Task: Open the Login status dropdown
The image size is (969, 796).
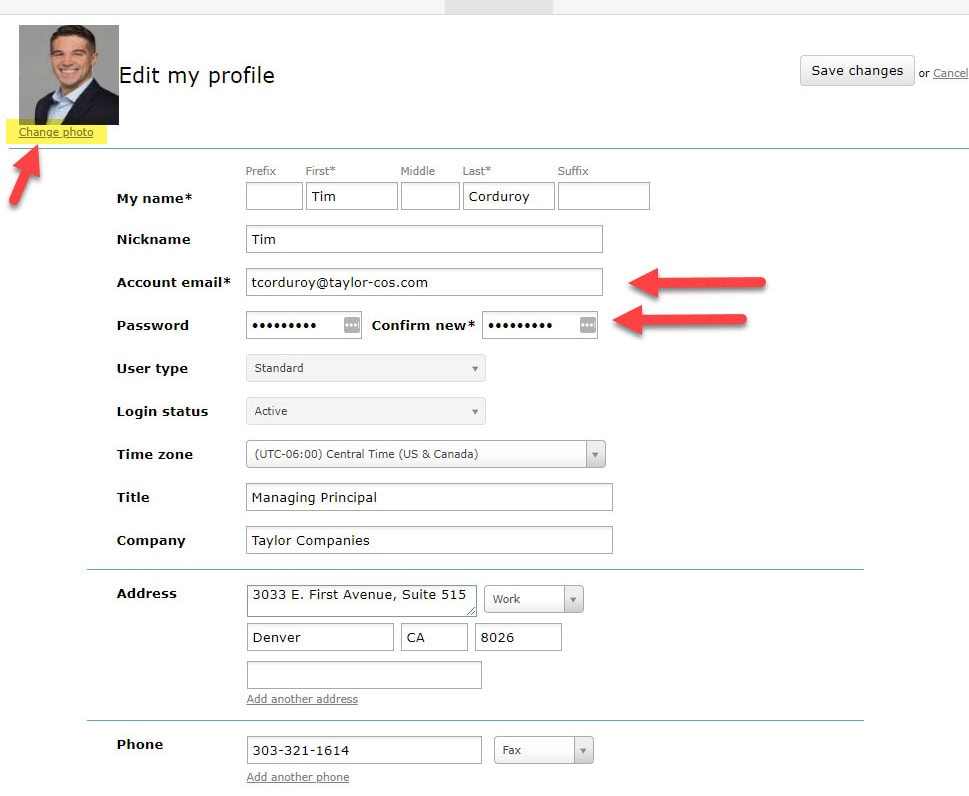Action: click(366, 411)
